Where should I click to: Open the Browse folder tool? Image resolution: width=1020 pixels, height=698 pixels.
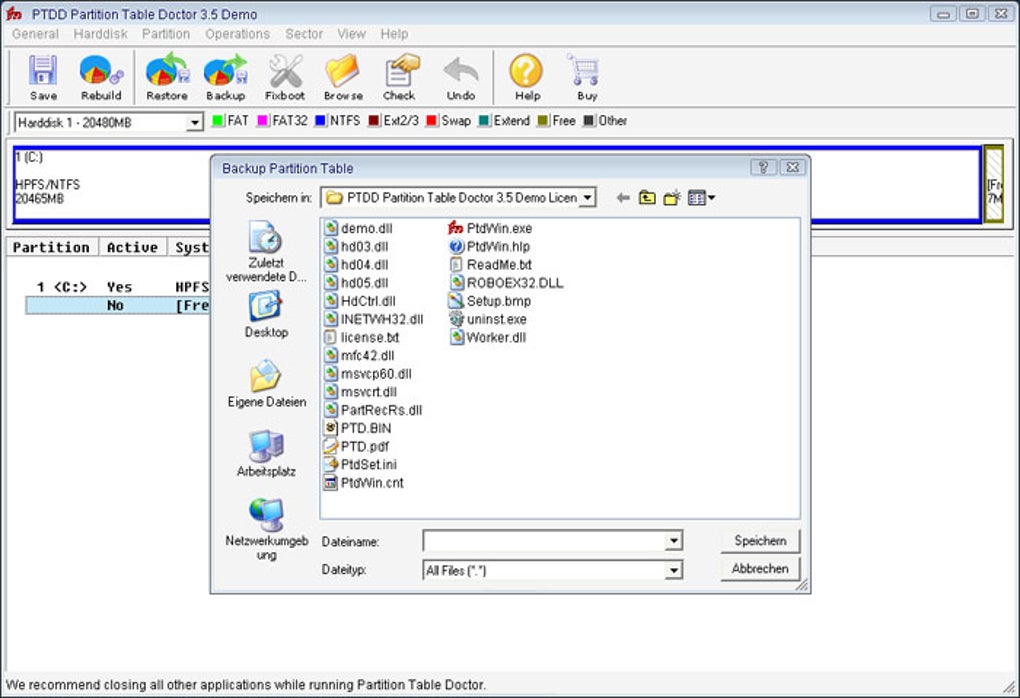(x=343, y=77)
